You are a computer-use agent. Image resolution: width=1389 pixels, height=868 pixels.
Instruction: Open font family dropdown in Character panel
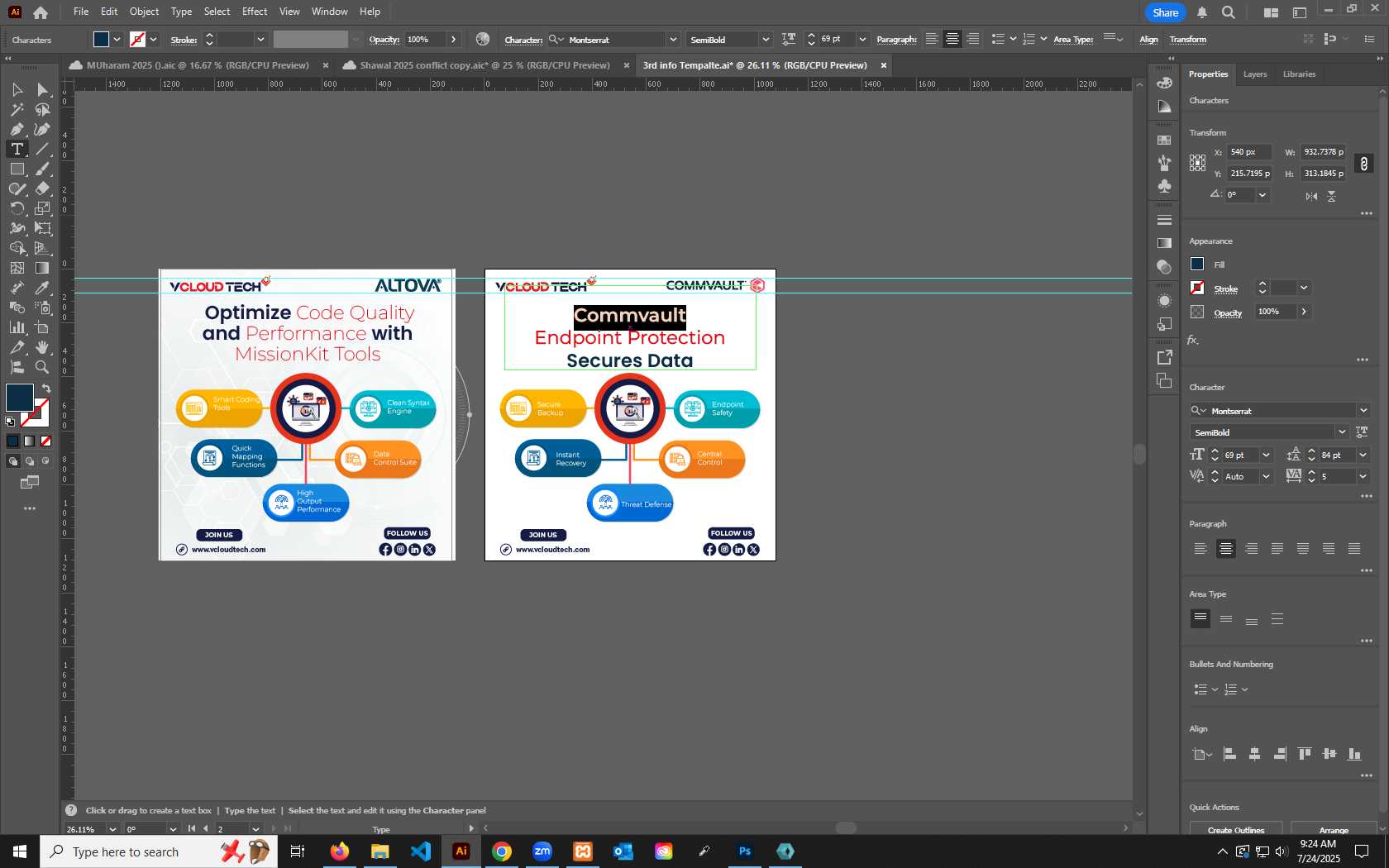[1363, 411]
